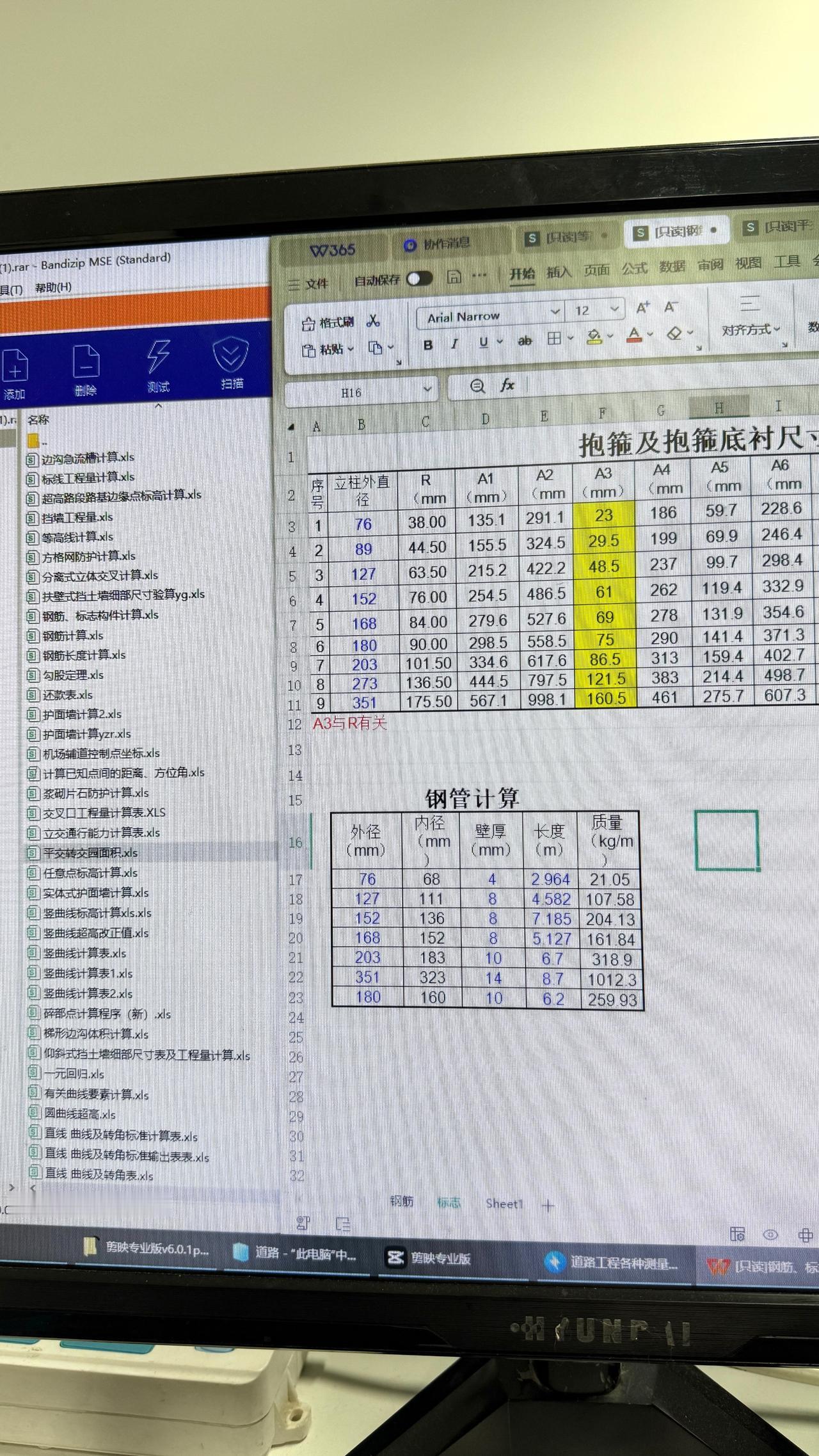Click the Bandizip 删除 (delete) icon
The width and height of the screenshot is (819, 1456).
86,362
